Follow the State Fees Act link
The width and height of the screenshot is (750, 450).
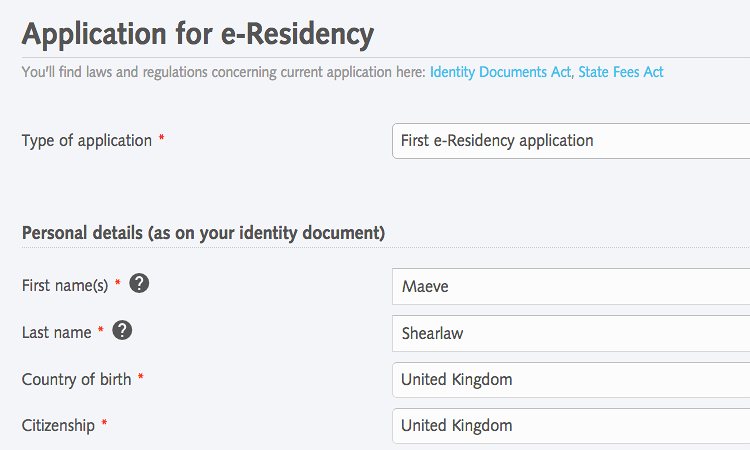point(620,72)
